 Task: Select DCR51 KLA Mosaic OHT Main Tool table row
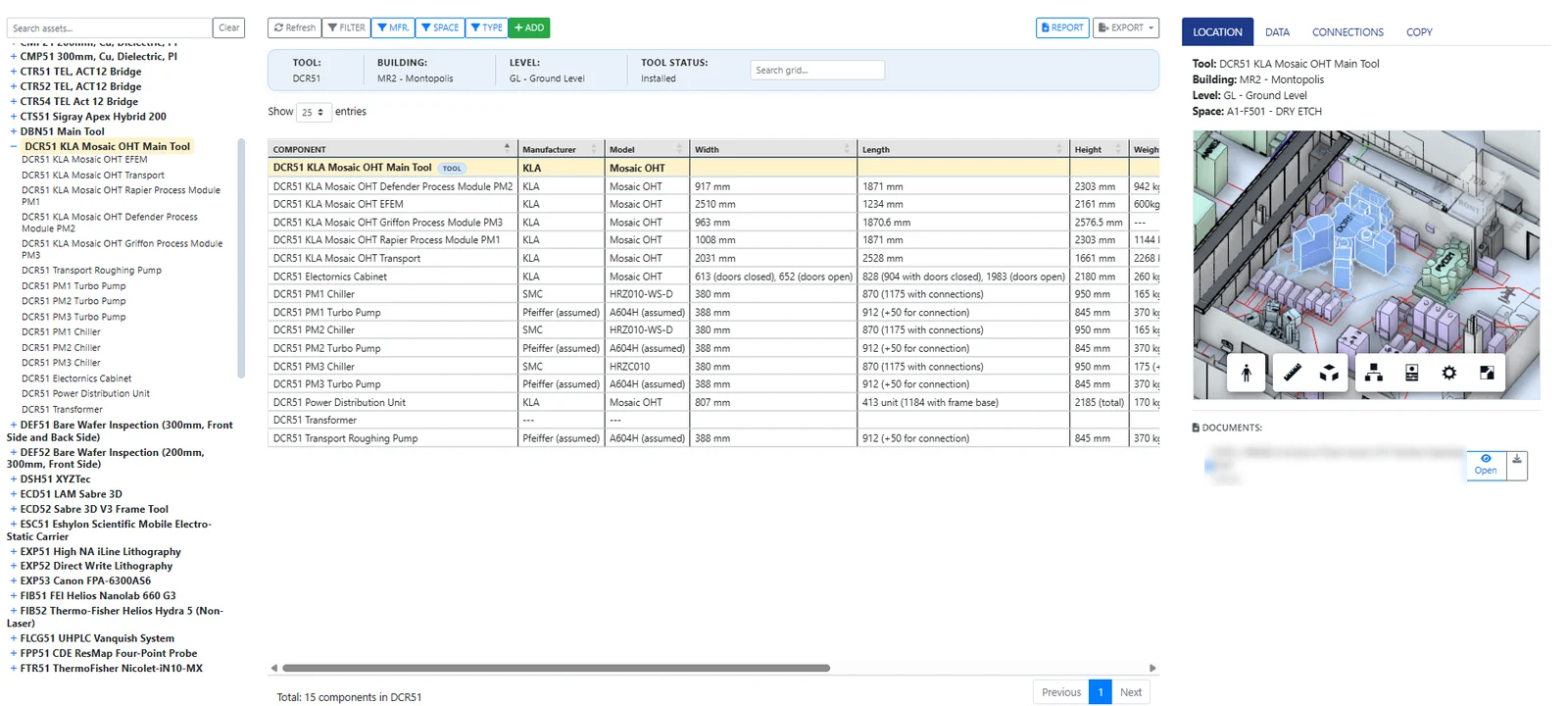pyautogui.click(x=713, y=168)
